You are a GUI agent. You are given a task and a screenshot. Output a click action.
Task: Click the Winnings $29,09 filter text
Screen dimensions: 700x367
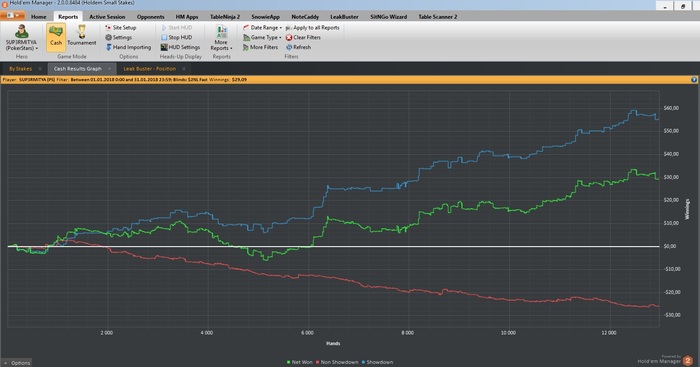point(229,80)
